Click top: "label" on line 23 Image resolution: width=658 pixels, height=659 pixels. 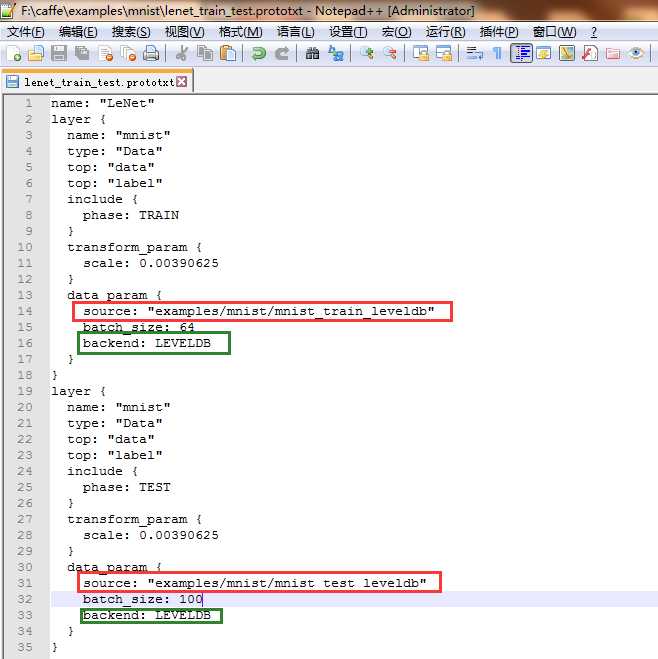pyautogui.click(x=115, y=455)
